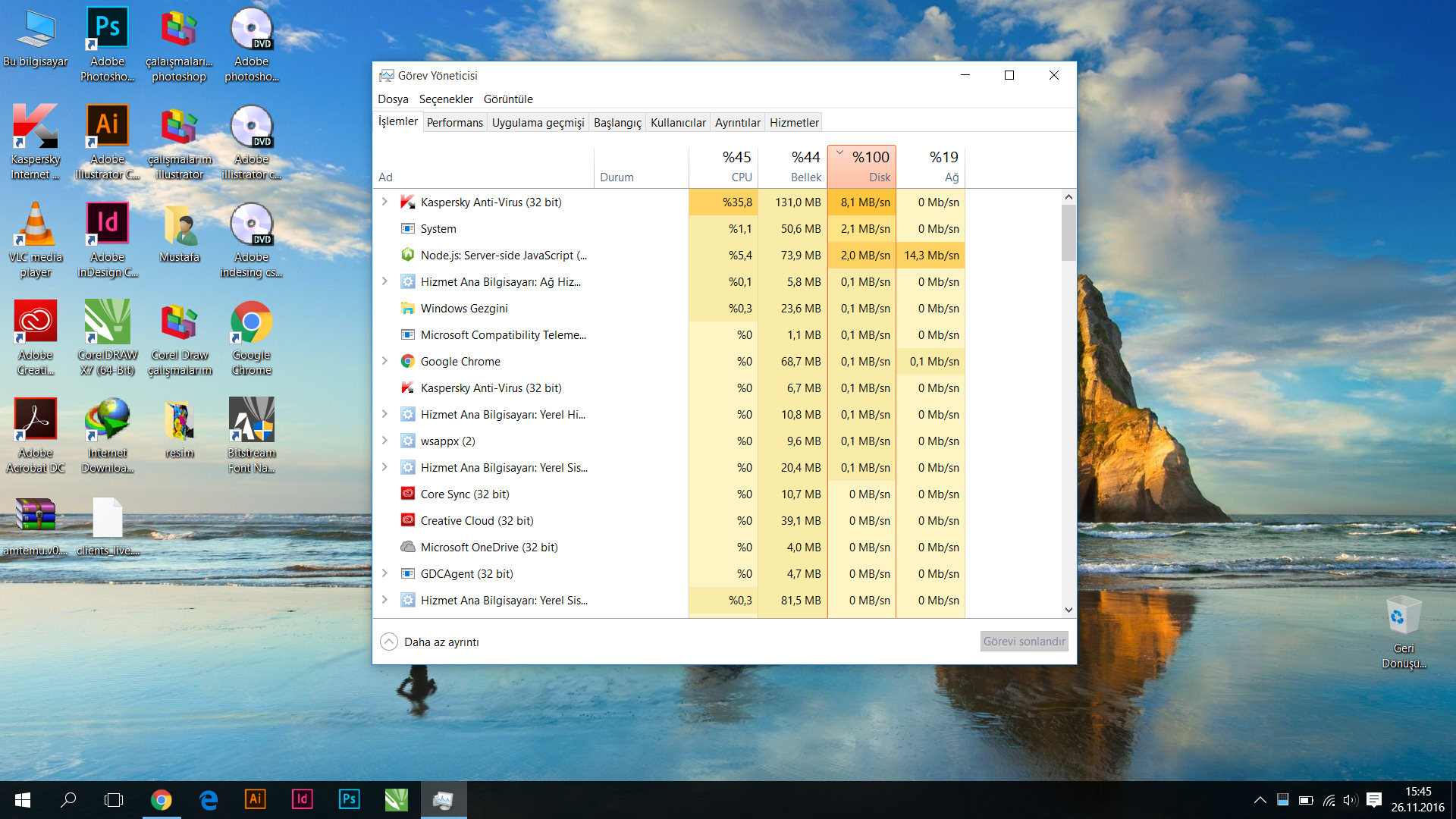Open Photoshop from the taskbar

[x=349, y=800]
